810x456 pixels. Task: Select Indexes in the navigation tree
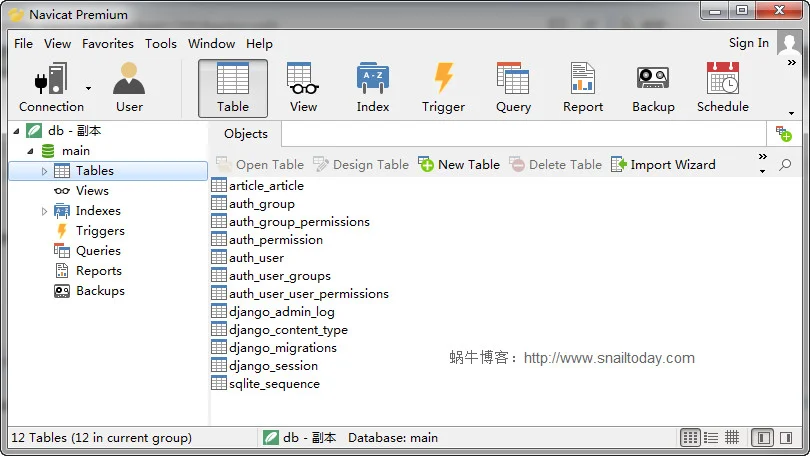pyautogui.click(x=98, y=211)
